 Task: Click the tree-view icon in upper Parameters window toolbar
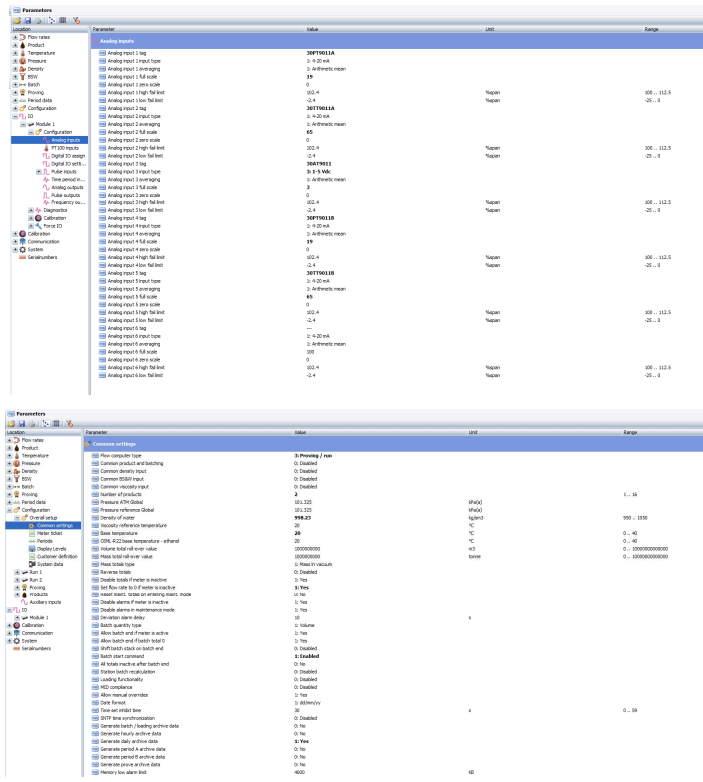tap(52, 20)
